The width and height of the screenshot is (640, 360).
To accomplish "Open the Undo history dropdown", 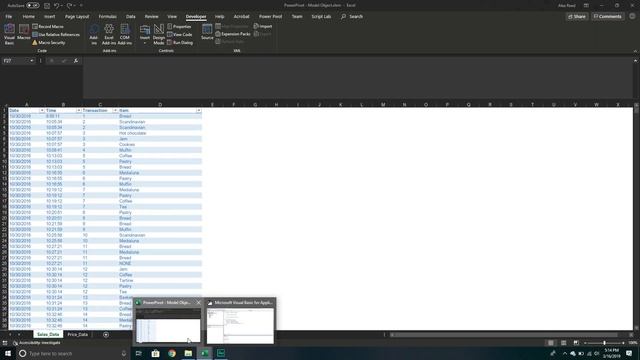I will click(62, 6).
